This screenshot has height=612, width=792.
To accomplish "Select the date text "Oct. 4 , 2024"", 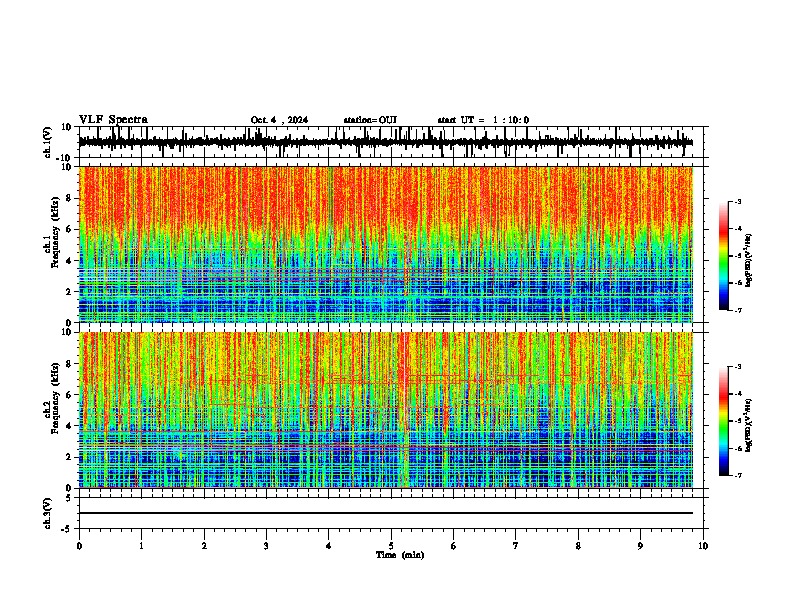I will pyautogui.click(x=279, y=120).
